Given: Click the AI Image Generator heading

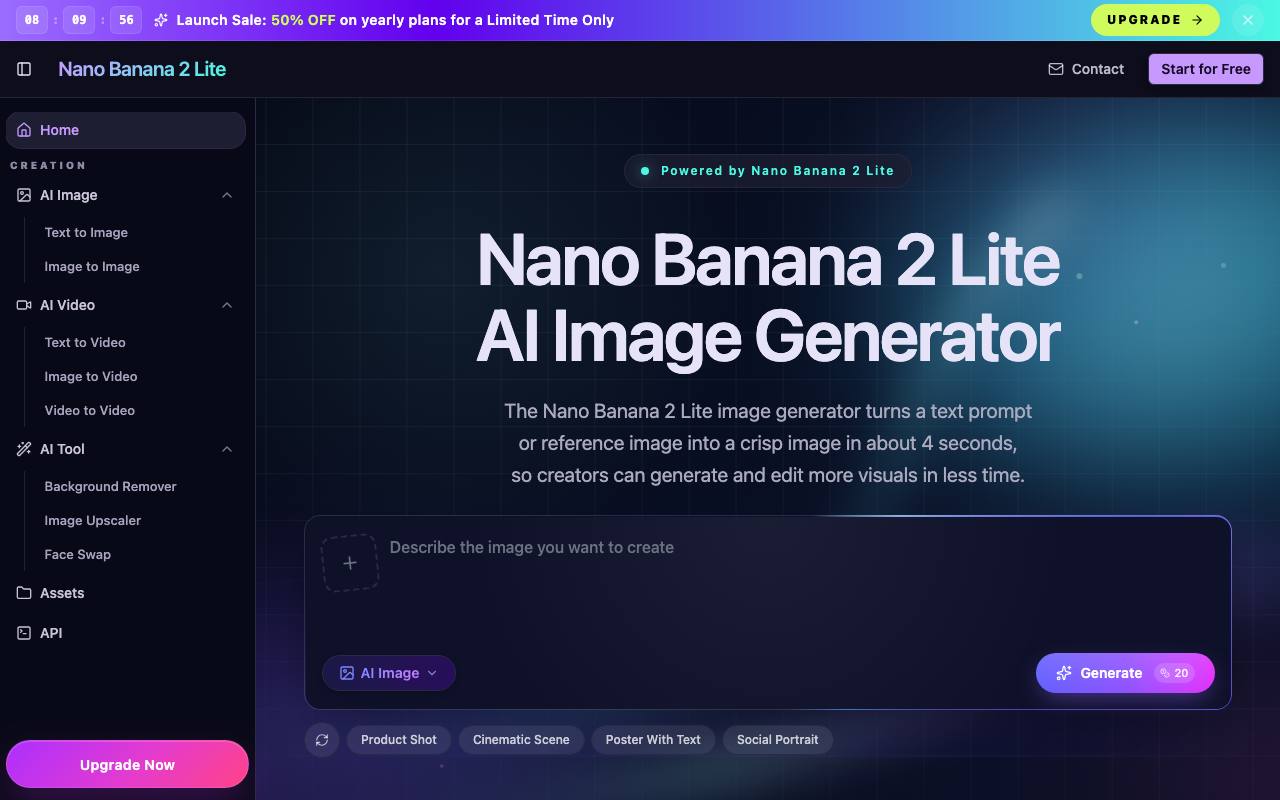Looking at the screenshot, I should pos(768,337).
